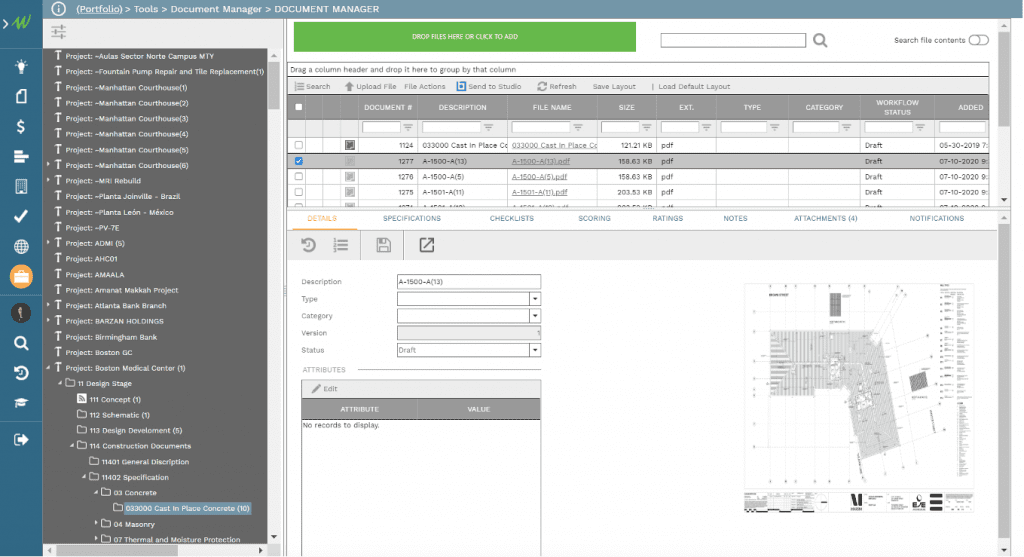Click the file icon in row 1124
Image resolution: width=1024 pixels, height=557 pixels.
point(350,145)
